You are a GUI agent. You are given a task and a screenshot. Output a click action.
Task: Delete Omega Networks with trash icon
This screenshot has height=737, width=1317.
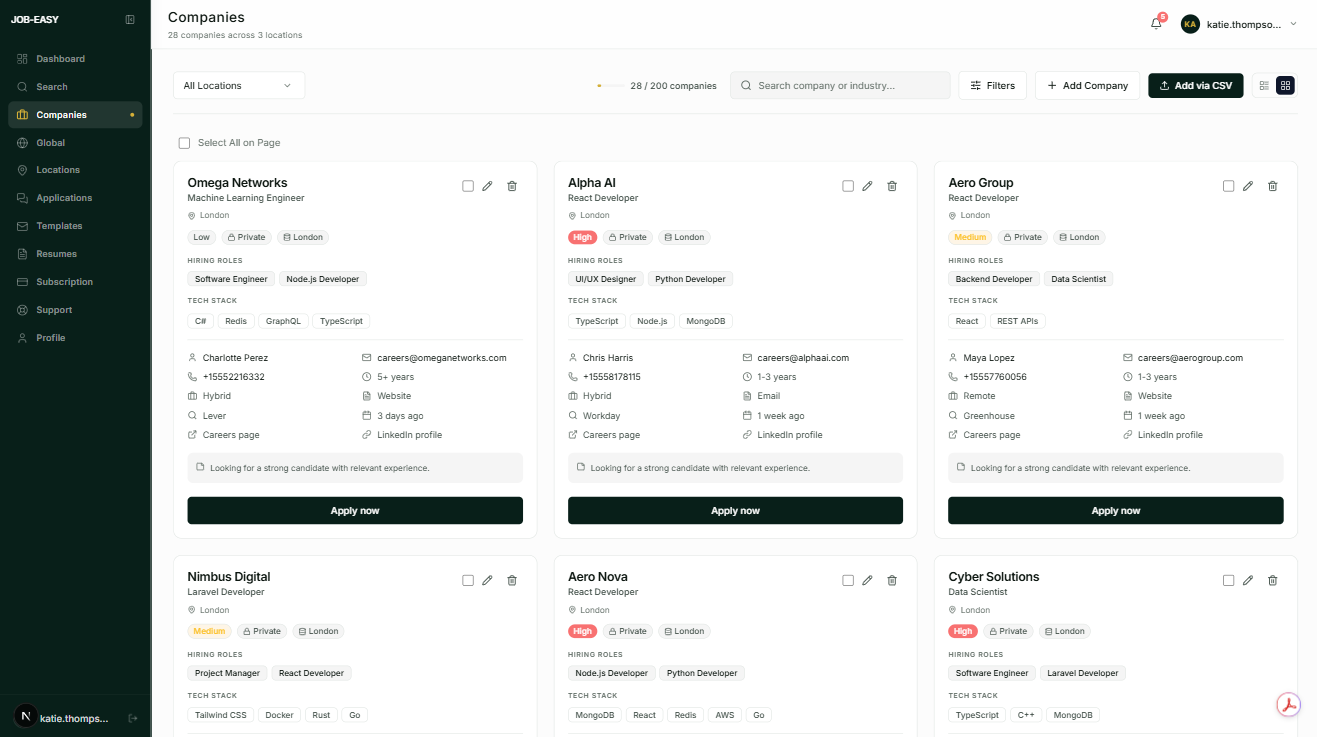[512, 186]
